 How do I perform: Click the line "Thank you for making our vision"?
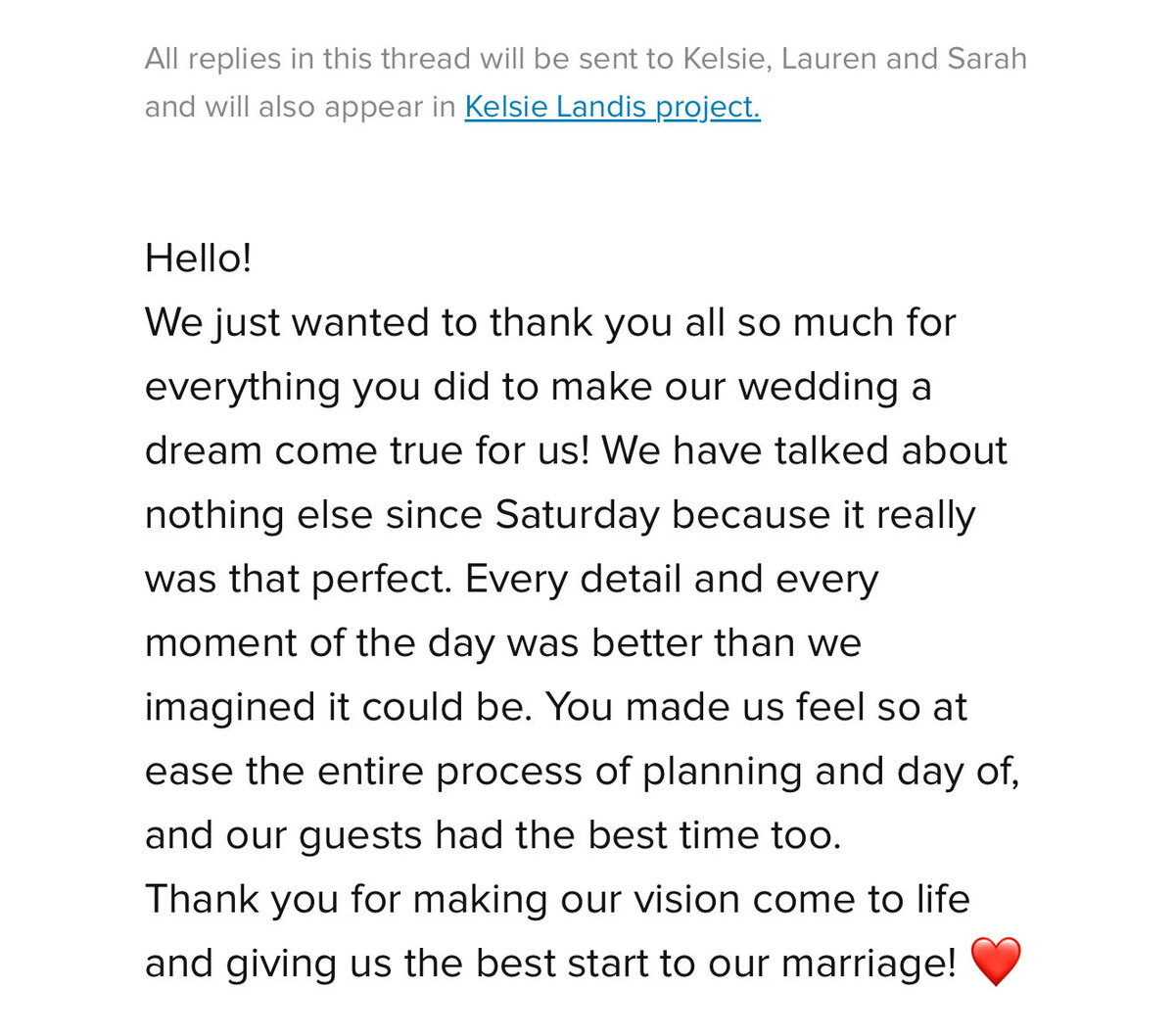point(557,899)
